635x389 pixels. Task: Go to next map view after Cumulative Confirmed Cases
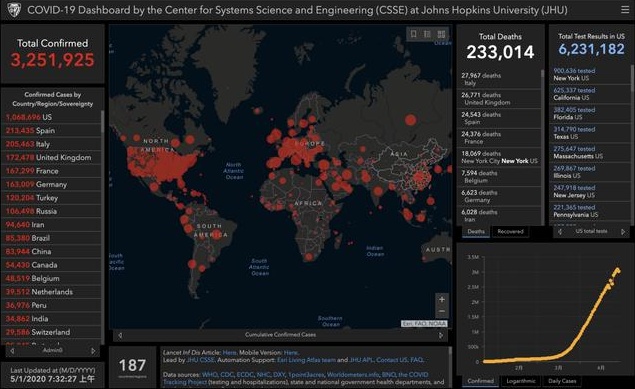pyautogui.click(x=441, y=335)
